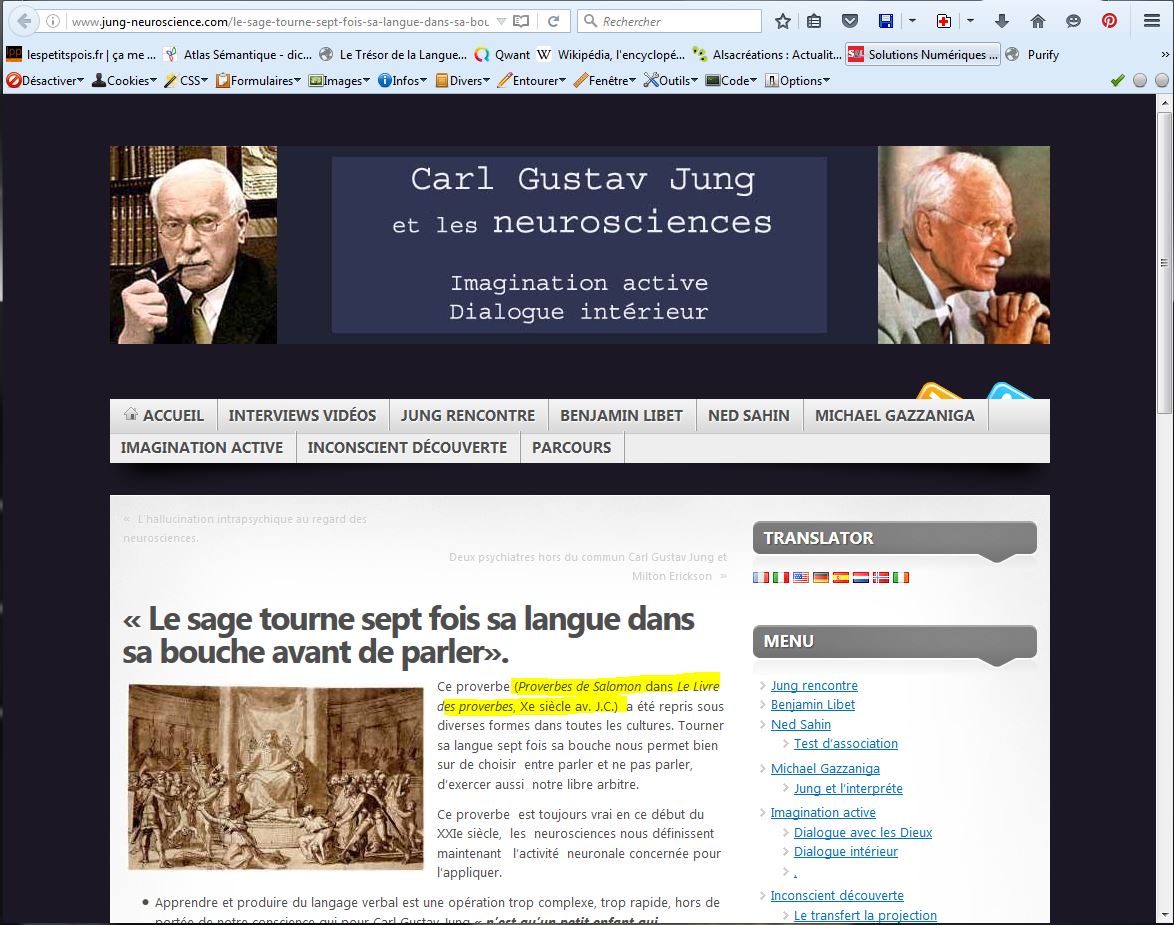Open the downloads arrow icon
Viewport: 1174px width, 925px height.
click(x=1002, y=21)
